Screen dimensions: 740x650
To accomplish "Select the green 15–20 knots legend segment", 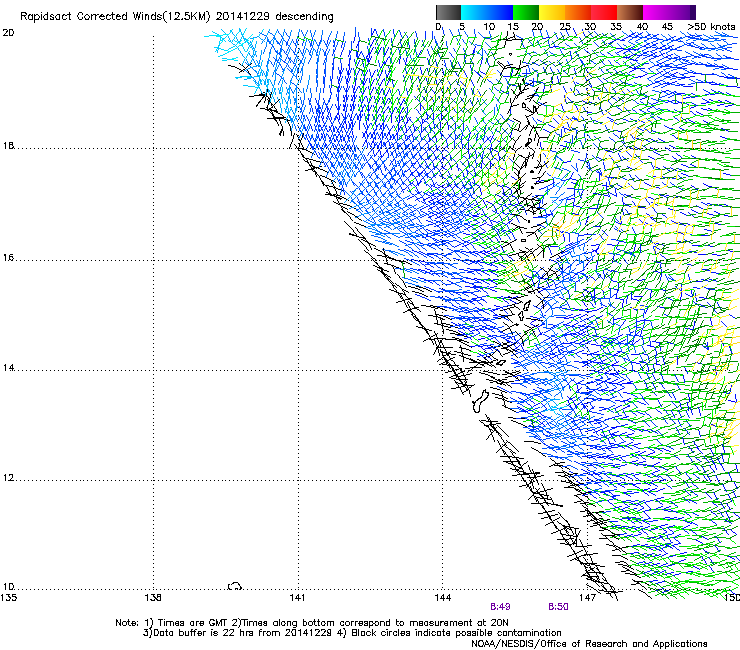I will click(x=526, y=12).
